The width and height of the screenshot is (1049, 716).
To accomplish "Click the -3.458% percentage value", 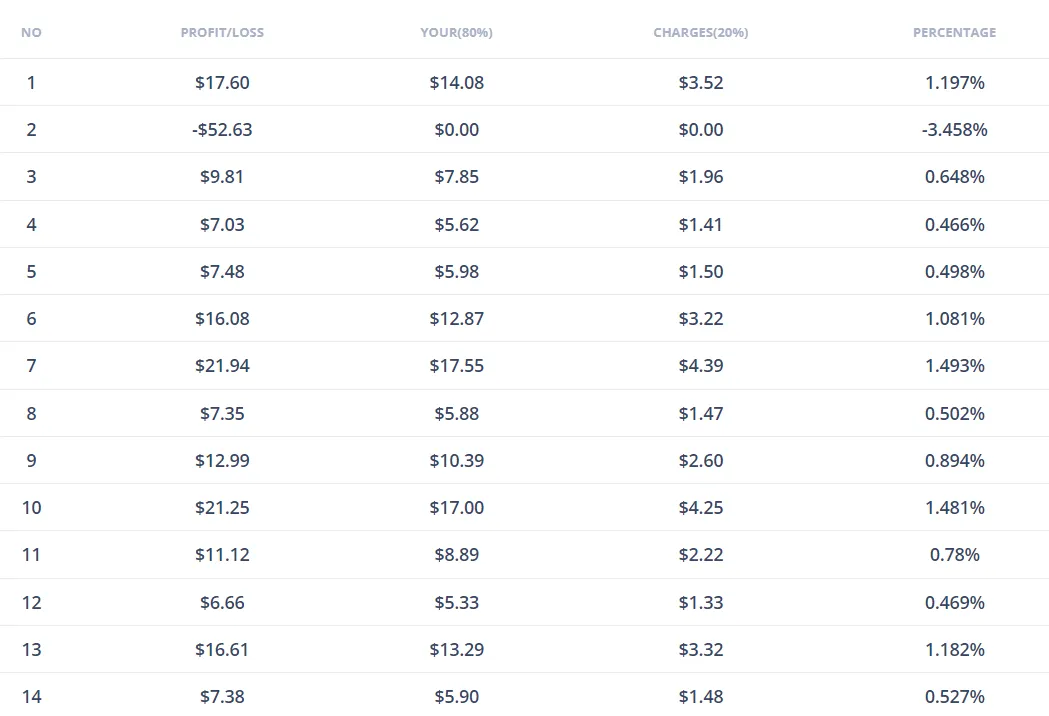I will (x=954, y=129).
